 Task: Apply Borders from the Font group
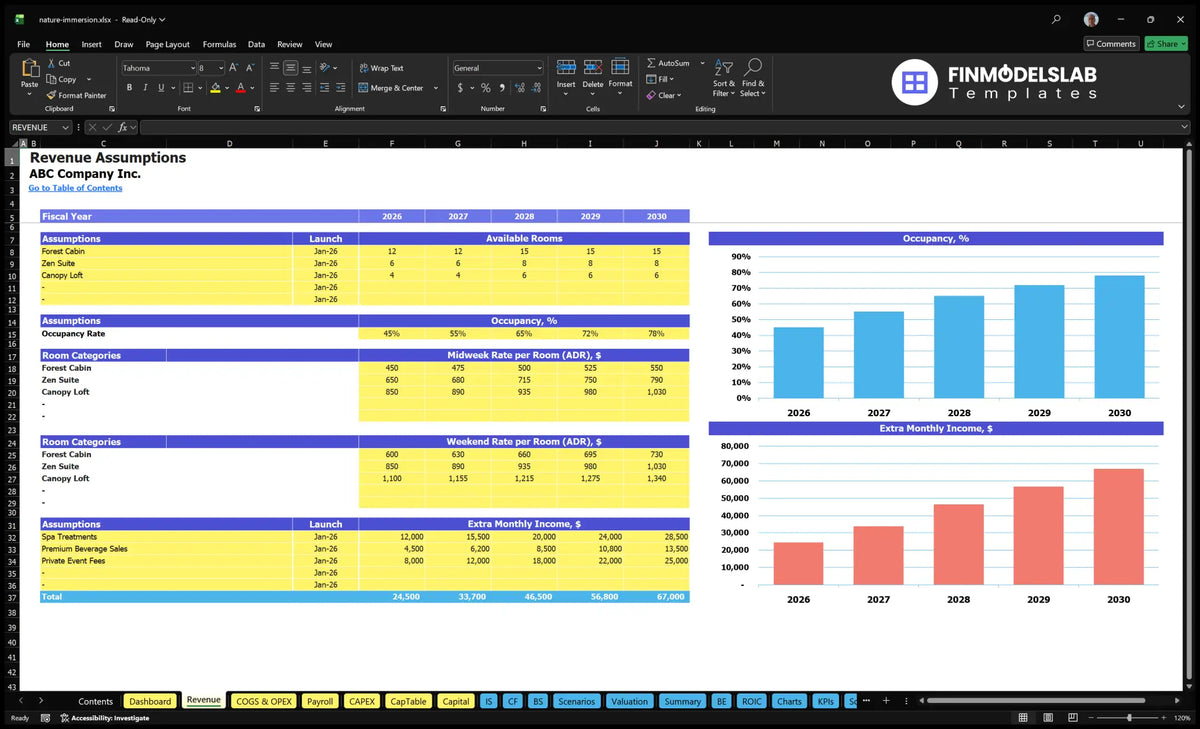point(188,88)
